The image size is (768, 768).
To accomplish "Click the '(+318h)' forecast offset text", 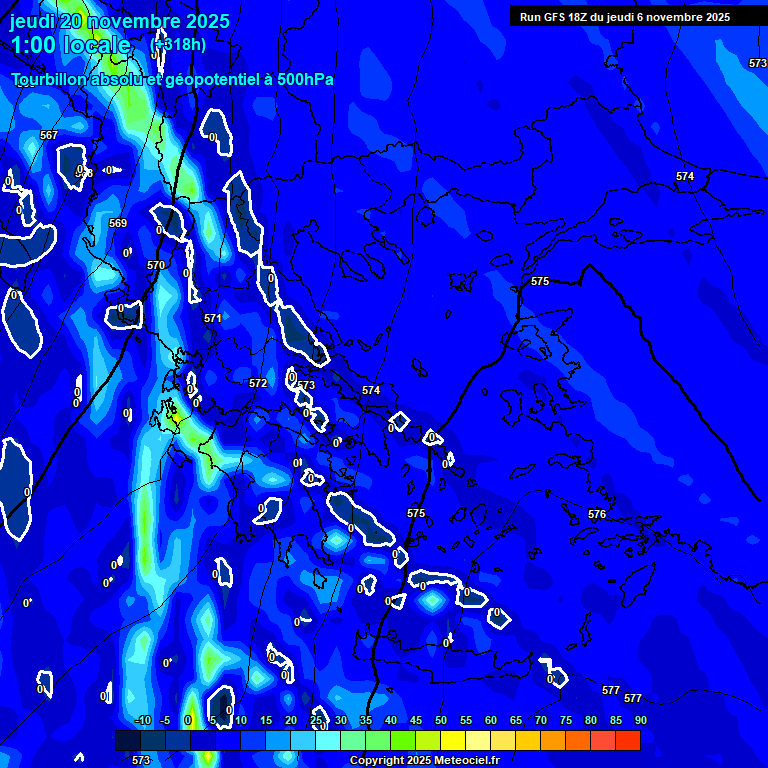I will [x=178, y=45].
